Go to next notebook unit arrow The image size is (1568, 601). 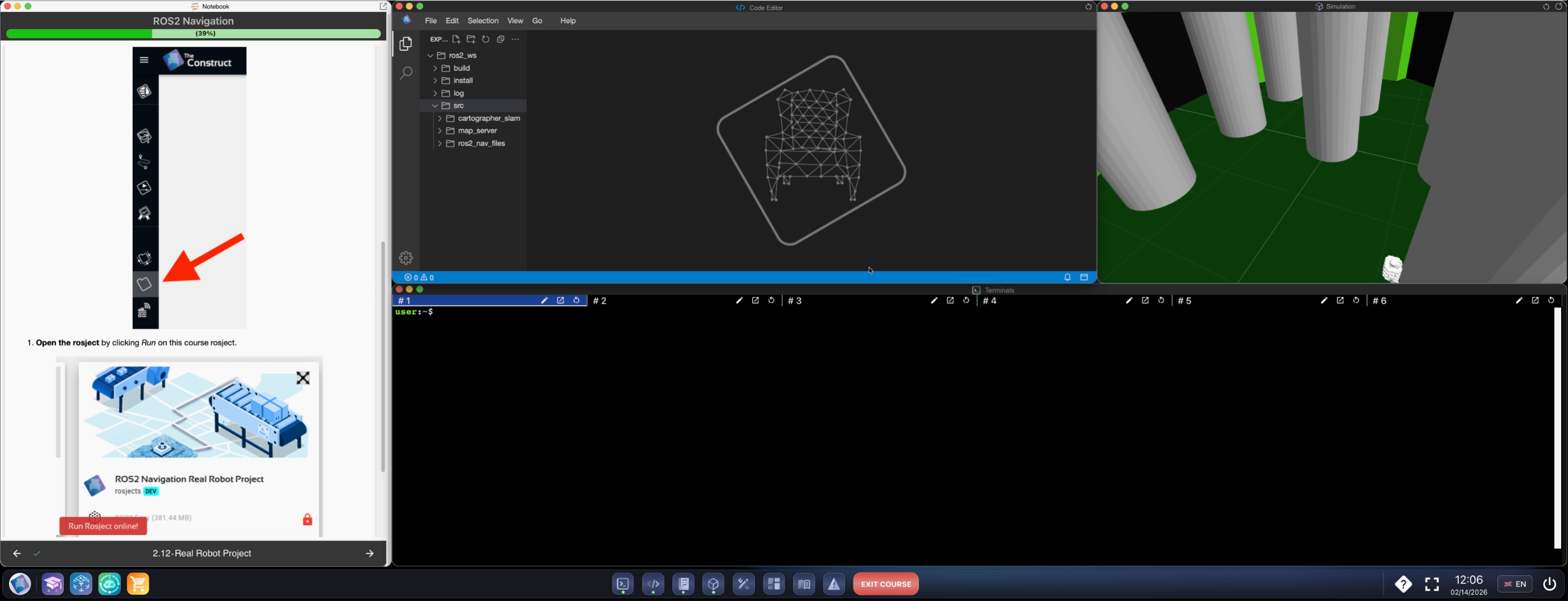tap(369, 554)
